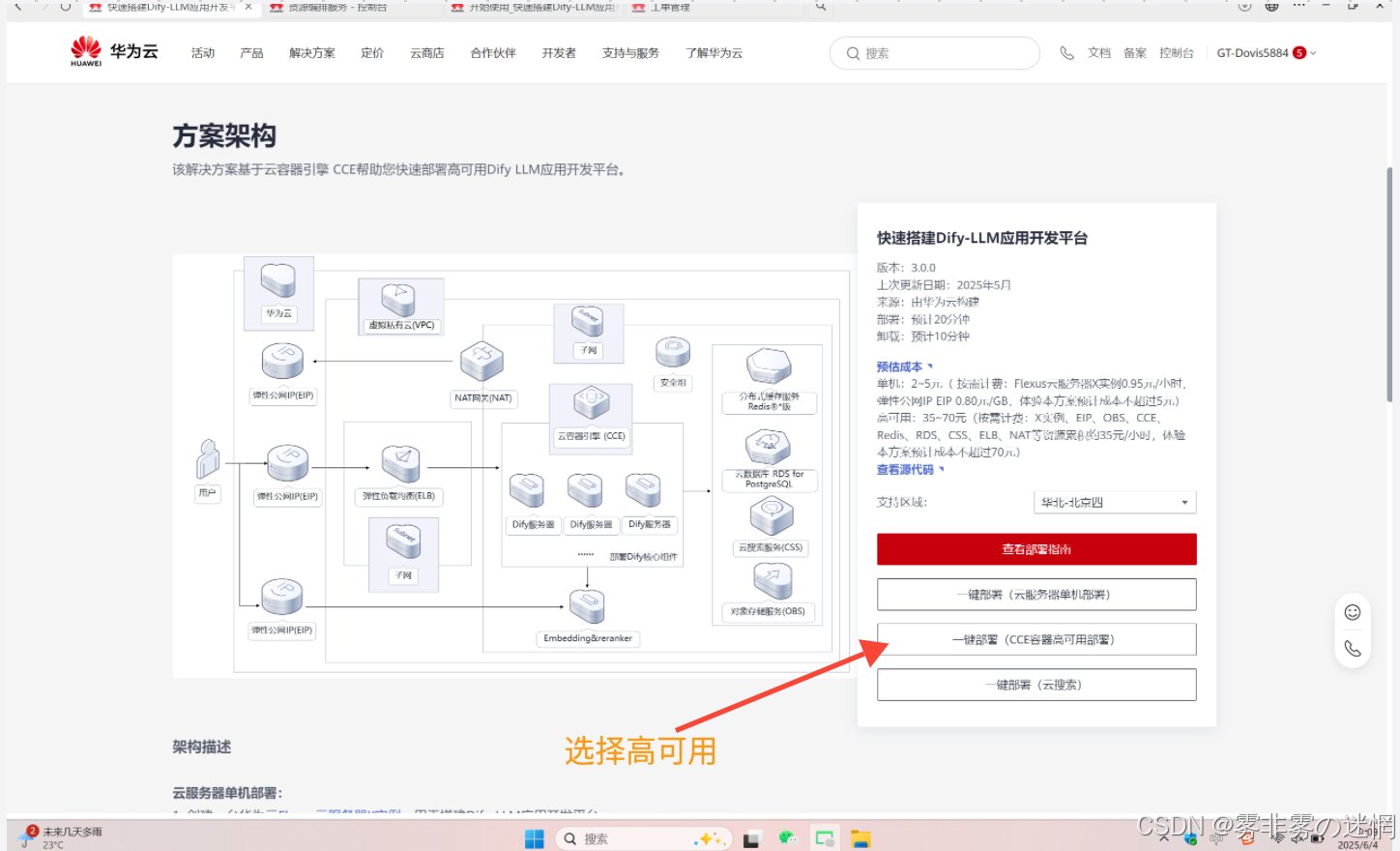The width and height of the screenshot is (1400, 851).
Task: Click the red notification badge 5
Action: pos(1299,53)
